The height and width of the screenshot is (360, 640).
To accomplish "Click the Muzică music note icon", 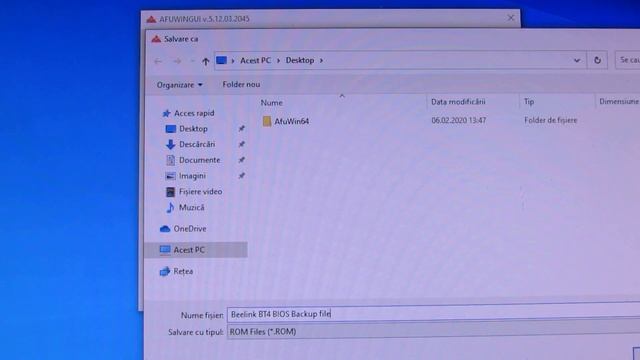I will pos(170,208).
